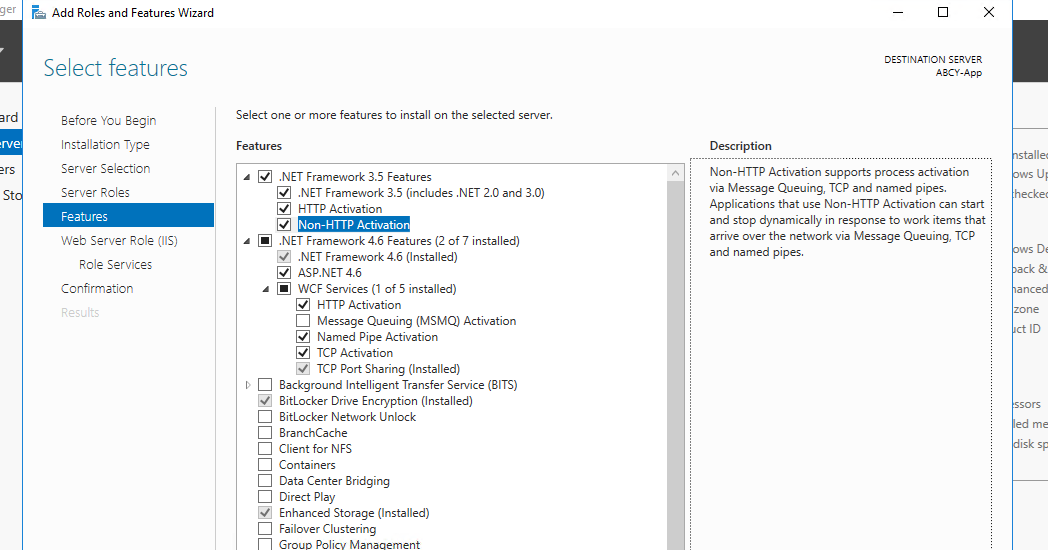
Task: Toggle the .NET Framework 4.6 Features checkbox
Action: click(265, 241)
